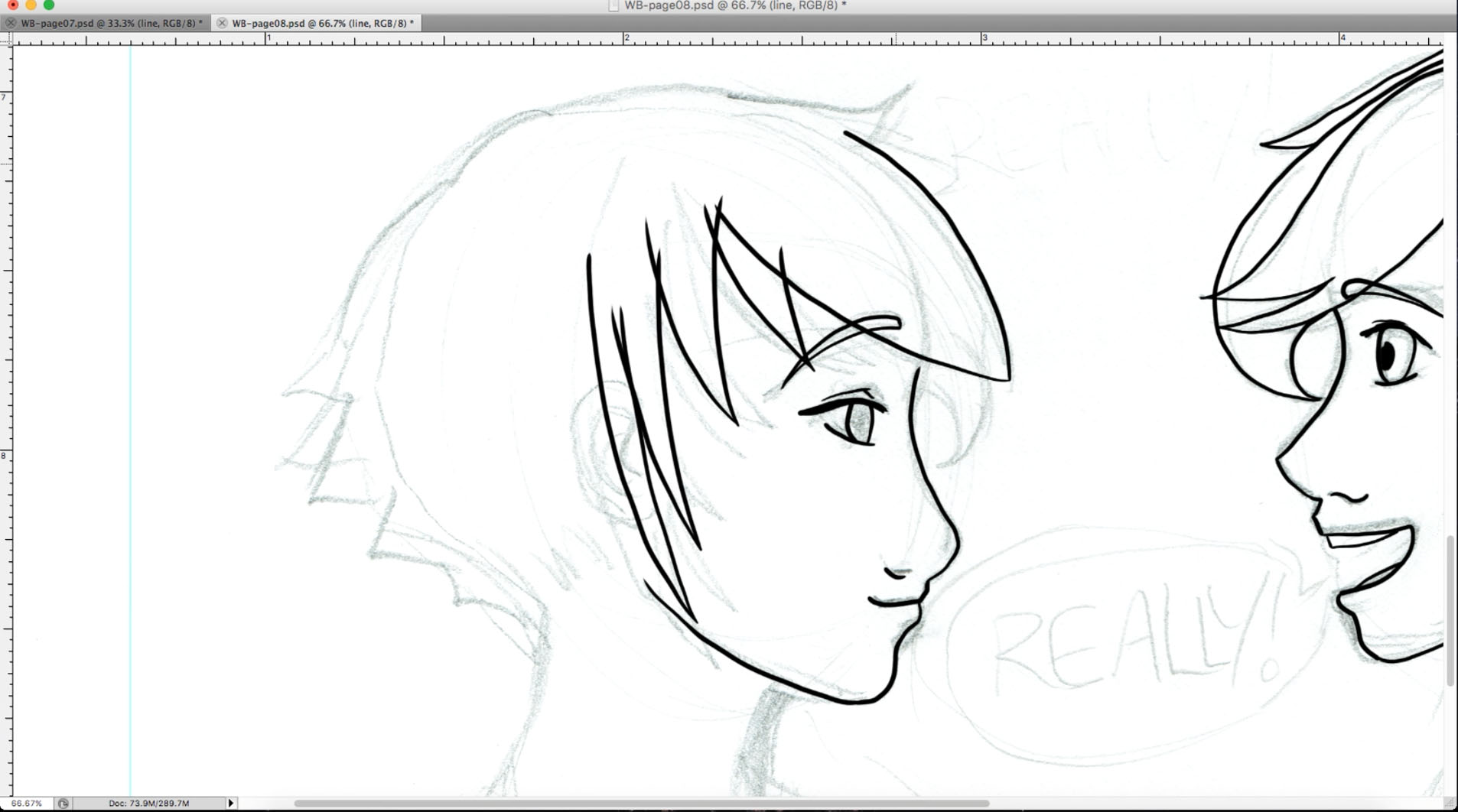Click the red close window button
Image resolution: width=1458 pixels, height=812 pixels.
coord(13,5)
